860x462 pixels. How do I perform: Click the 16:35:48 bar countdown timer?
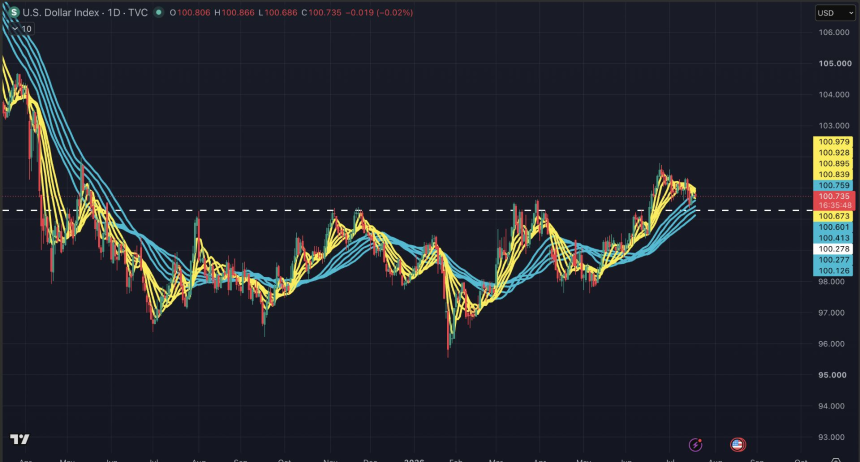coord(834,205)
